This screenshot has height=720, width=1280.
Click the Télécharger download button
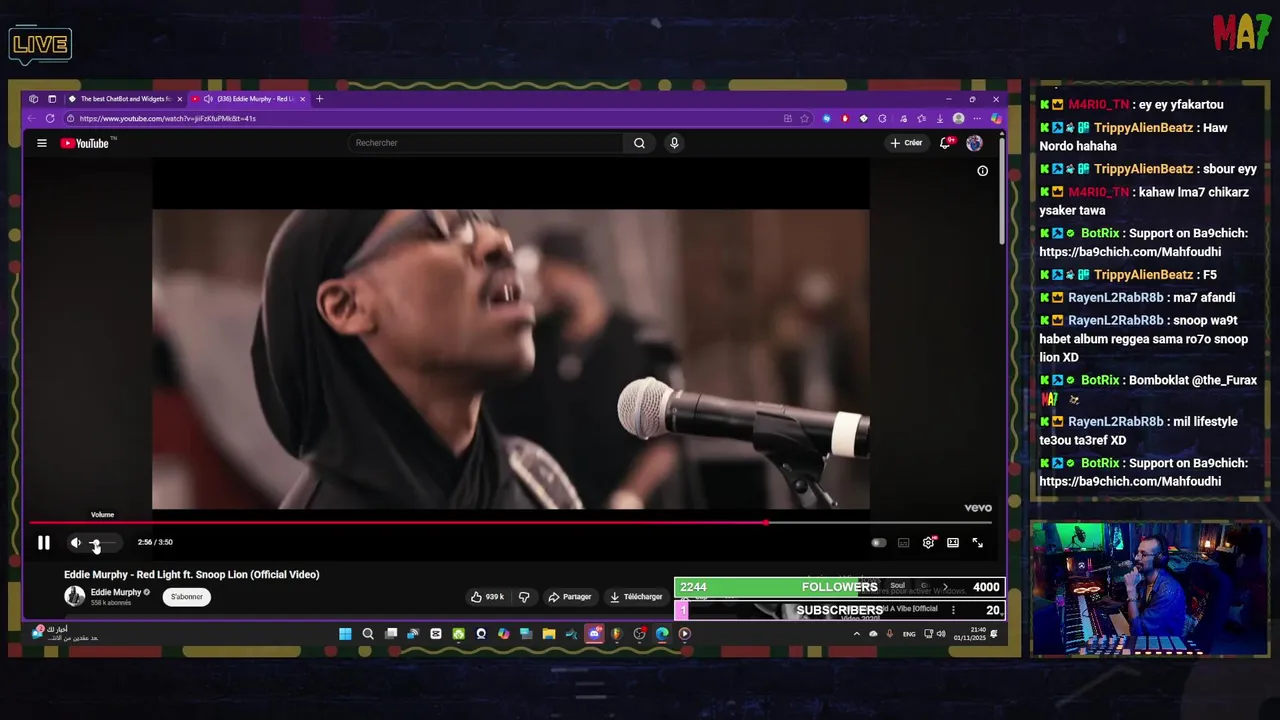click(636, 597)
